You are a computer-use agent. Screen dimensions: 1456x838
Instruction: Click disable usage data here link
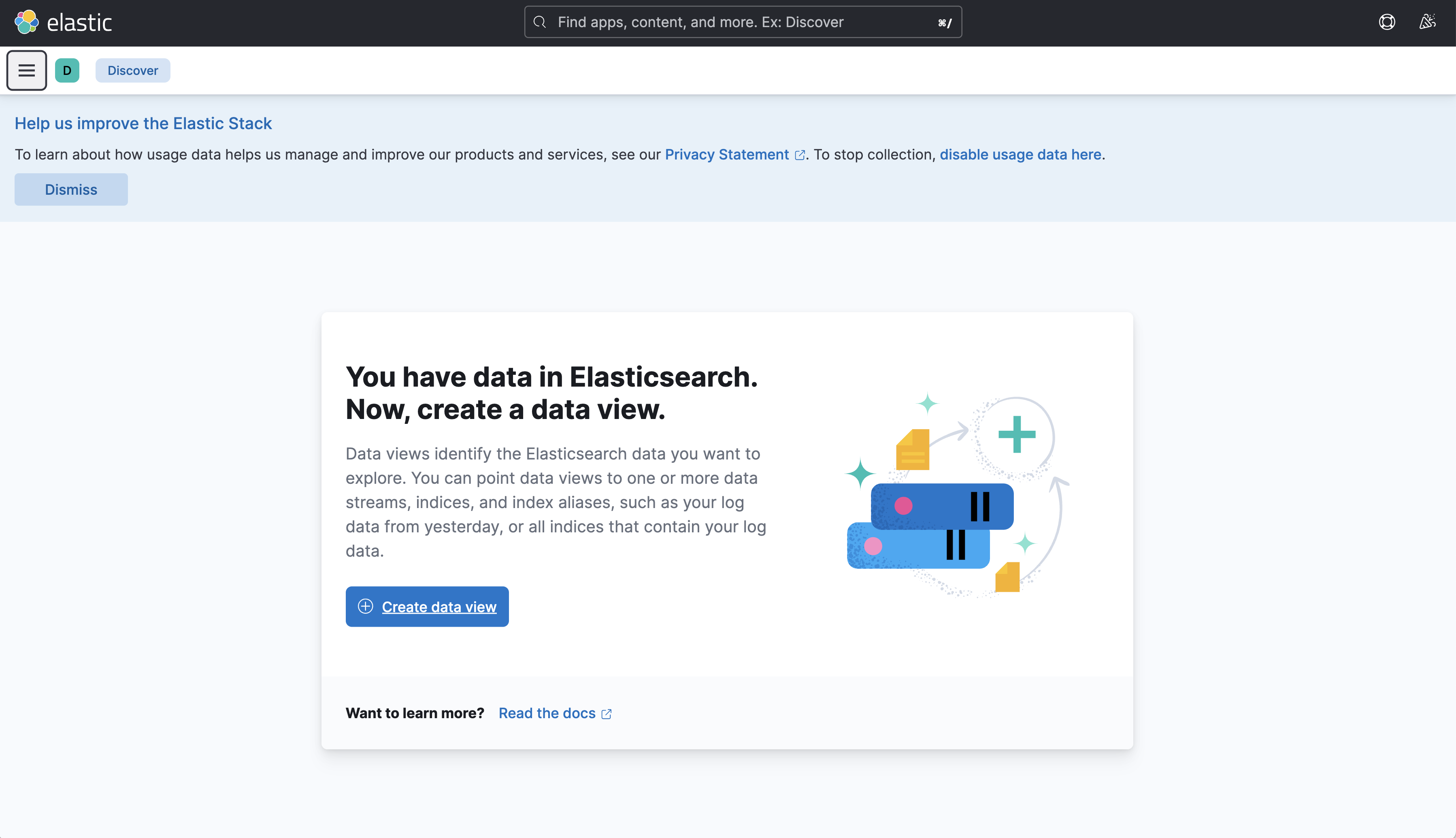1020,154
